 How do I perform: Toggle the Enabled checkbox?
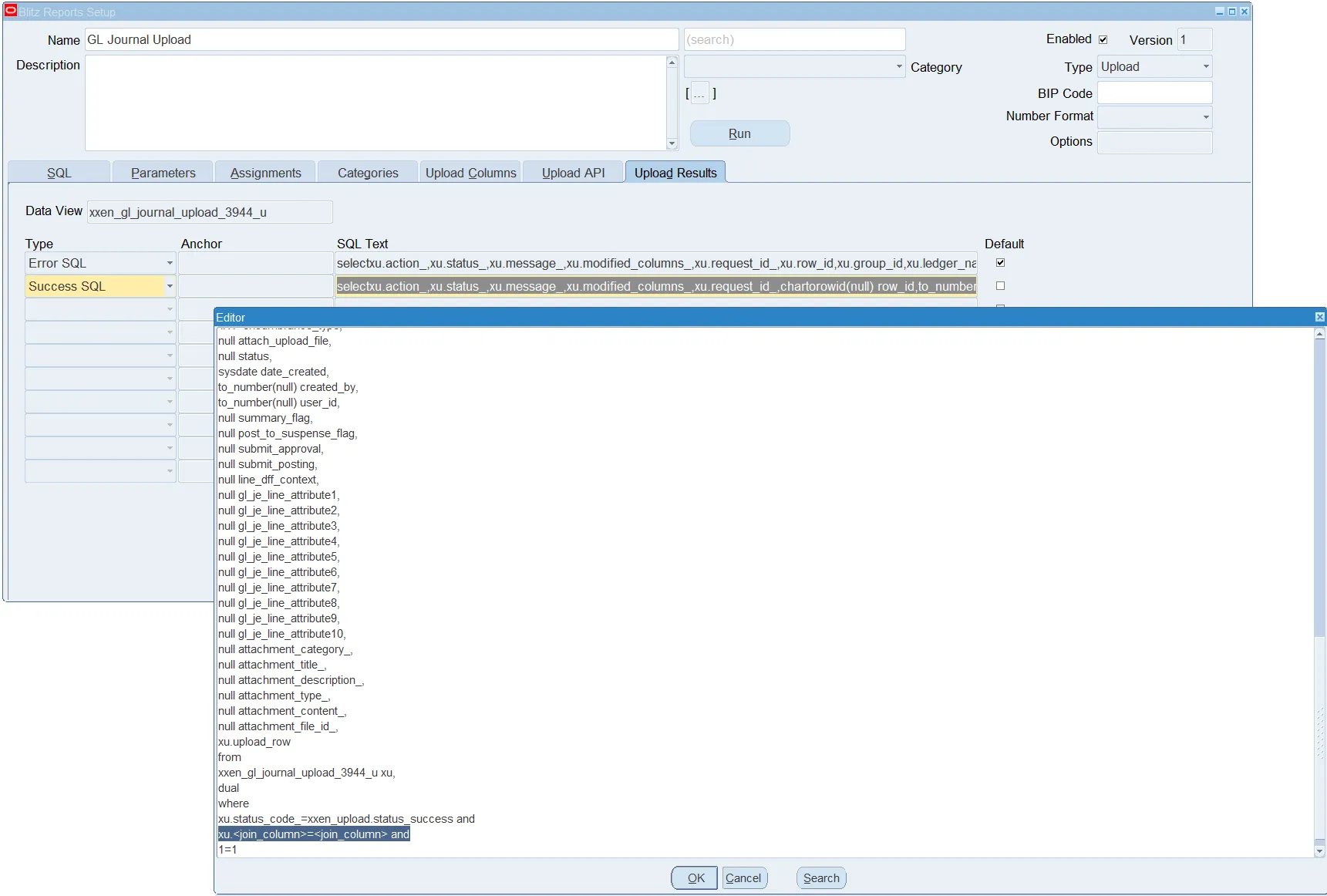[x=1103, y=39]
